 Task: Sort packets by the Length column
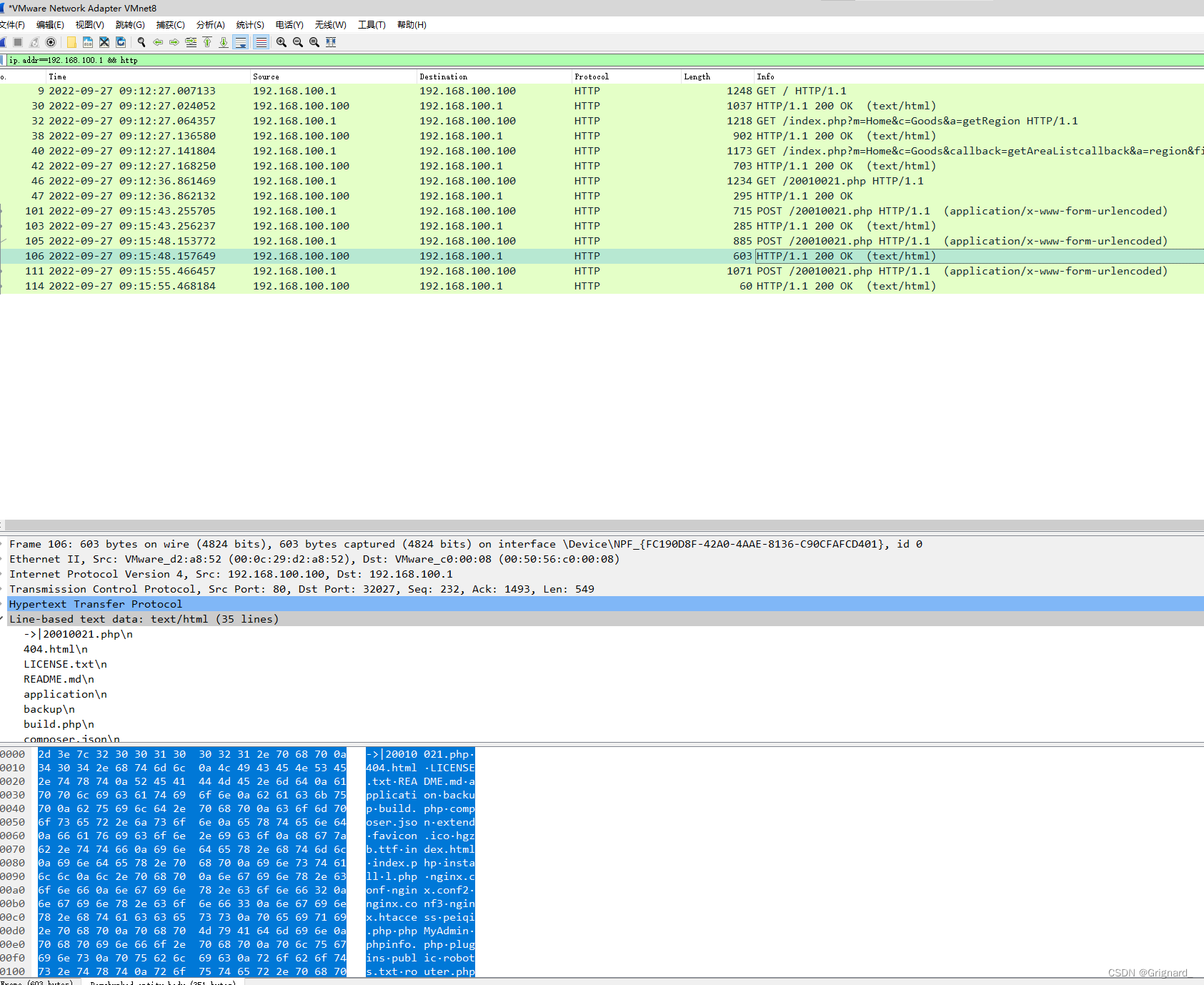click(718, 76)
